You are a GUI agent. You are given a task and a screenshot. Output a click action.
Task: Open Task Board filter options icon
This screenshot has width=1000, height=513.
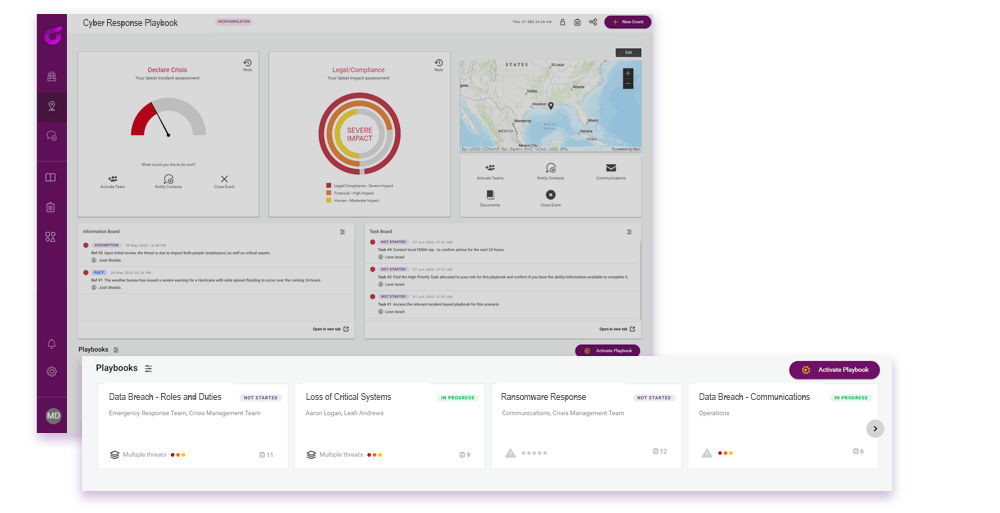tap(629, 232)
